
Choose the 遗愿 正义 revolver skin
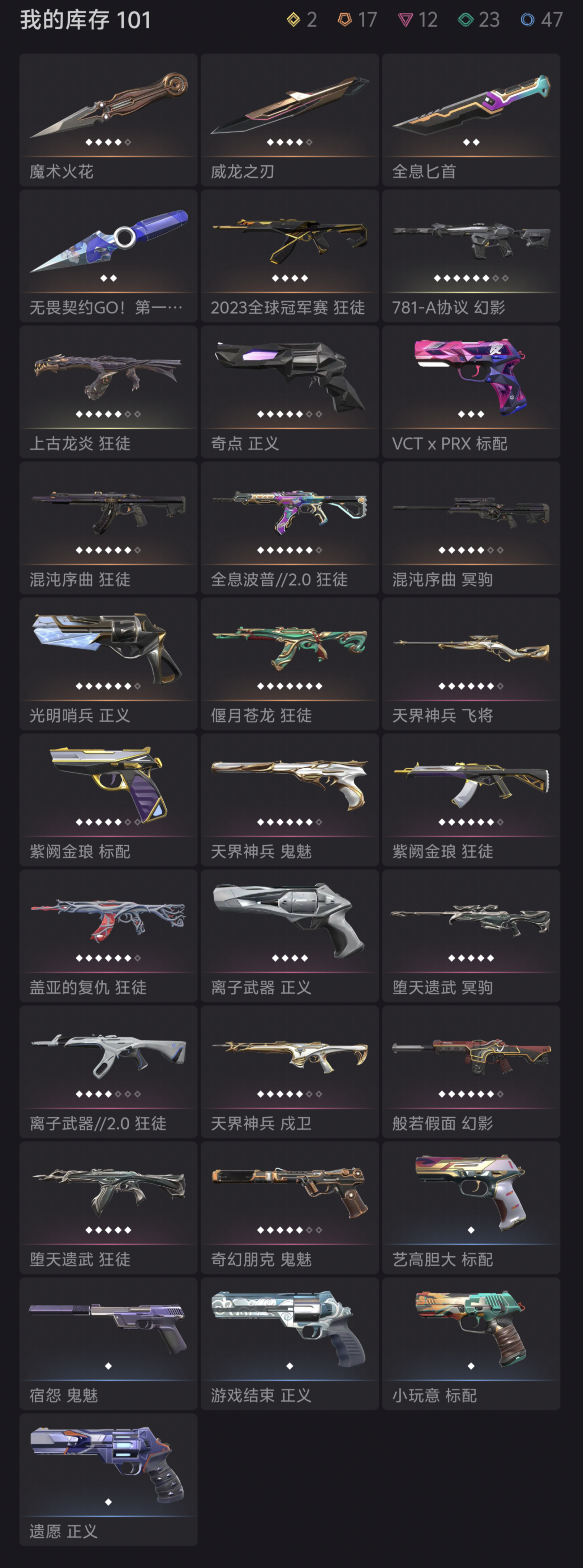[x=108, y=1480]
